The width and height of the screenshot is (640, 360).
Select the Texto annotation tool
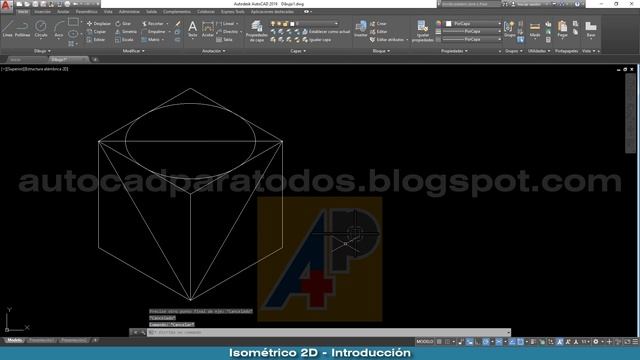(192, 29)
